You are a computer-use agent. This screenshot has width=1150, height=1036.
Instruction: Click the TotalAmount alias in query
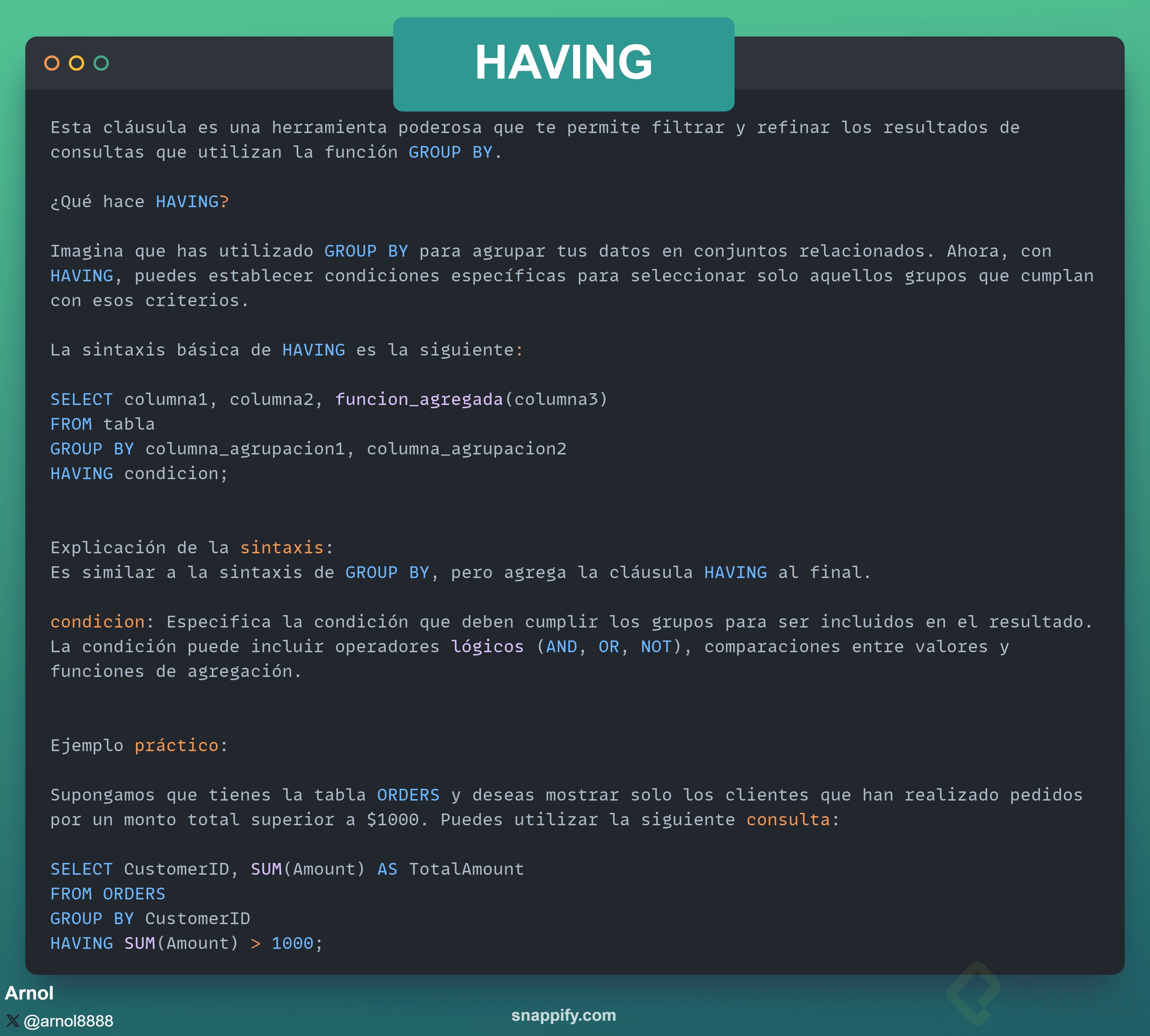466,869
